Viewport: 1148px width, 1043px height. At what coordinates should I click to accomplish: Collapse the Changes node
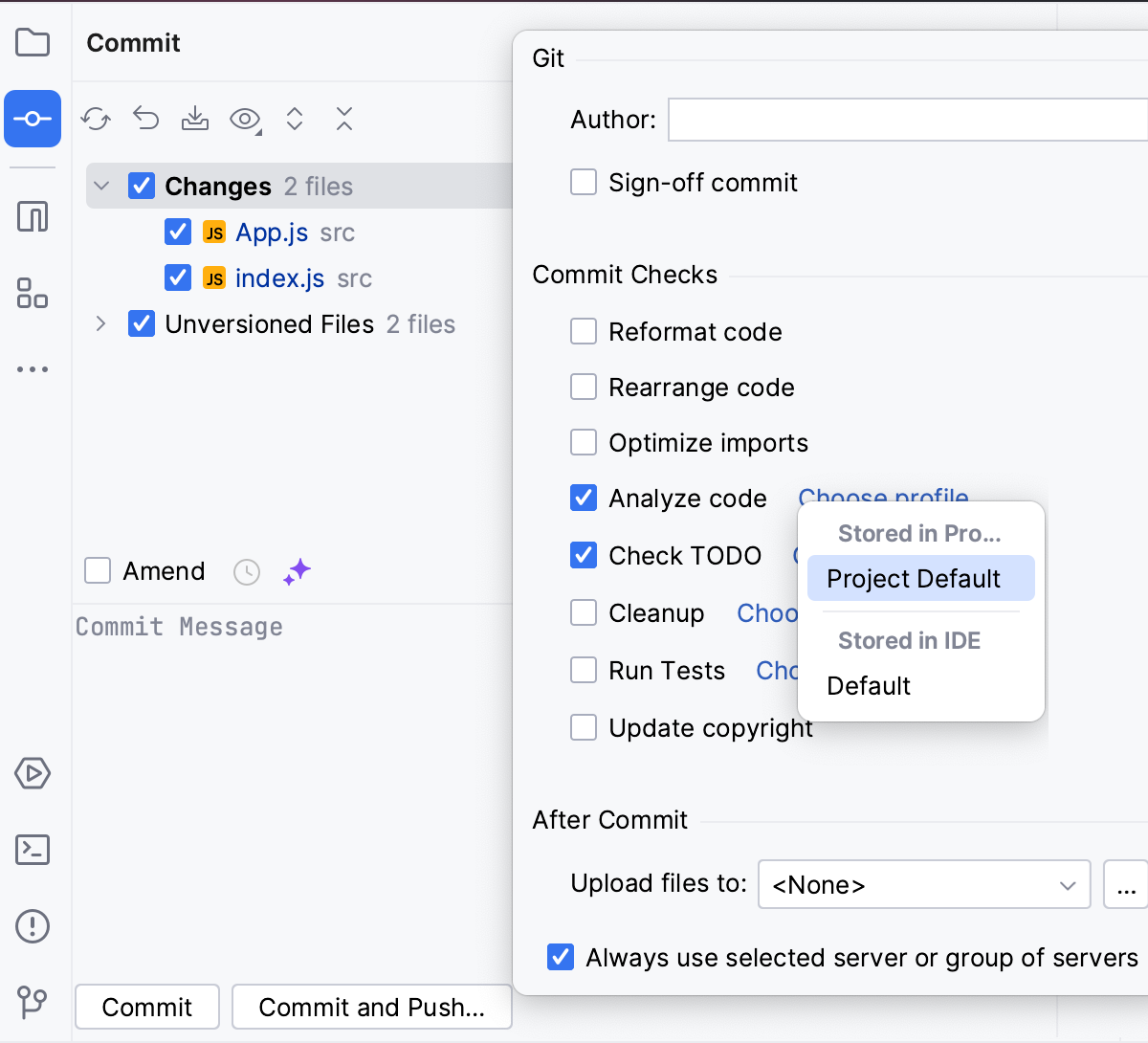click(x=101, y=186)
